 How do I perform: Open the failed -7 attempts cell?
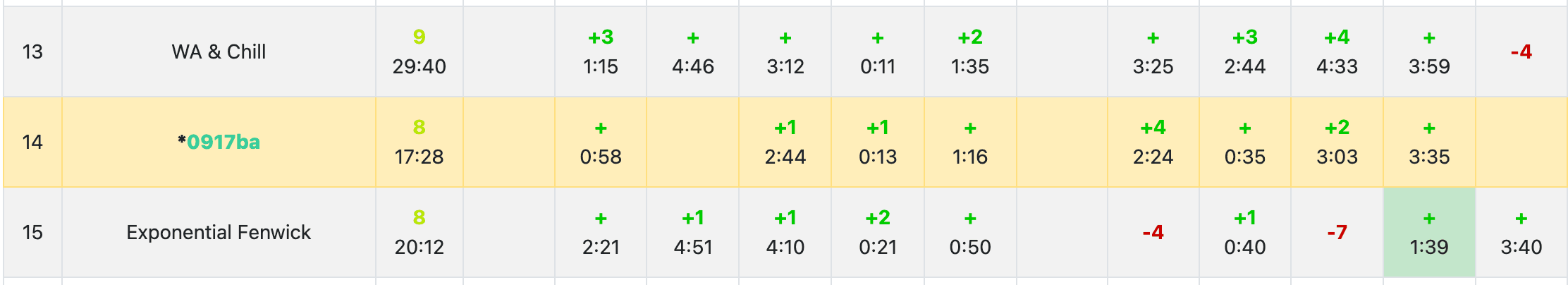click(1337, 232)
